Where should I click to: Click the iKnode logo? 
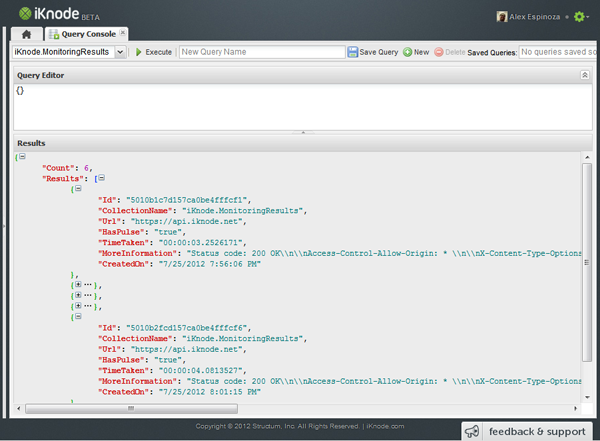[x=59, y=14]
